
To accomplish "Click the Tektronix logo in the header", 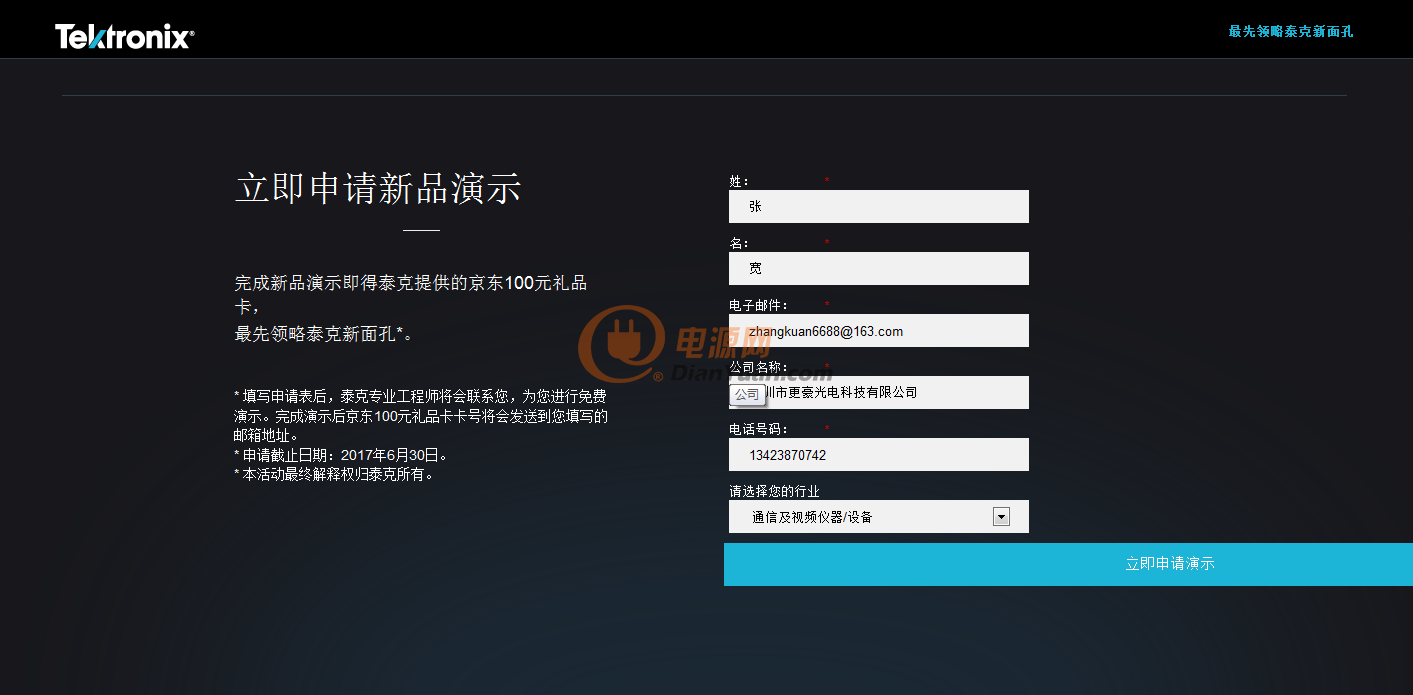I will pos(125,37).
